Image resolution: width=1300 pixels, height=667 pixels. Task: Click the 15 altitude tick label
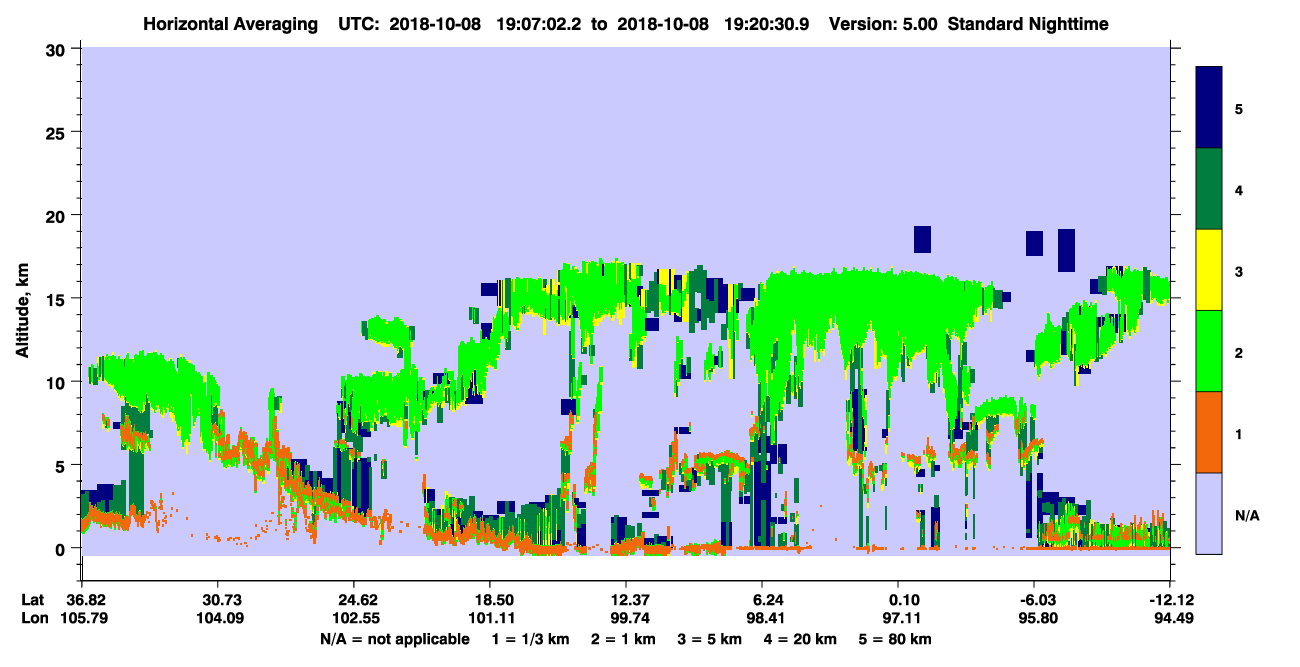[58, 299]
